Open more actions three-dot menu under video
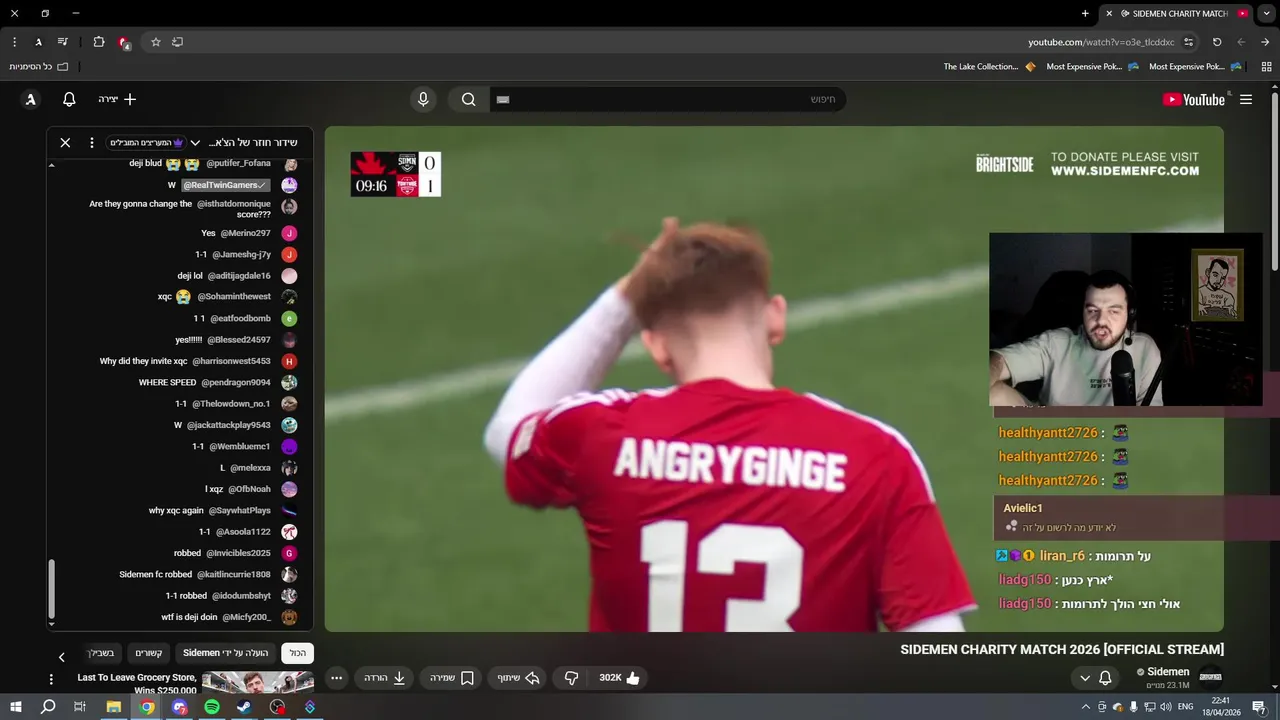The height and width of the screenshot is (720, 1280). (x=337, y=678)
